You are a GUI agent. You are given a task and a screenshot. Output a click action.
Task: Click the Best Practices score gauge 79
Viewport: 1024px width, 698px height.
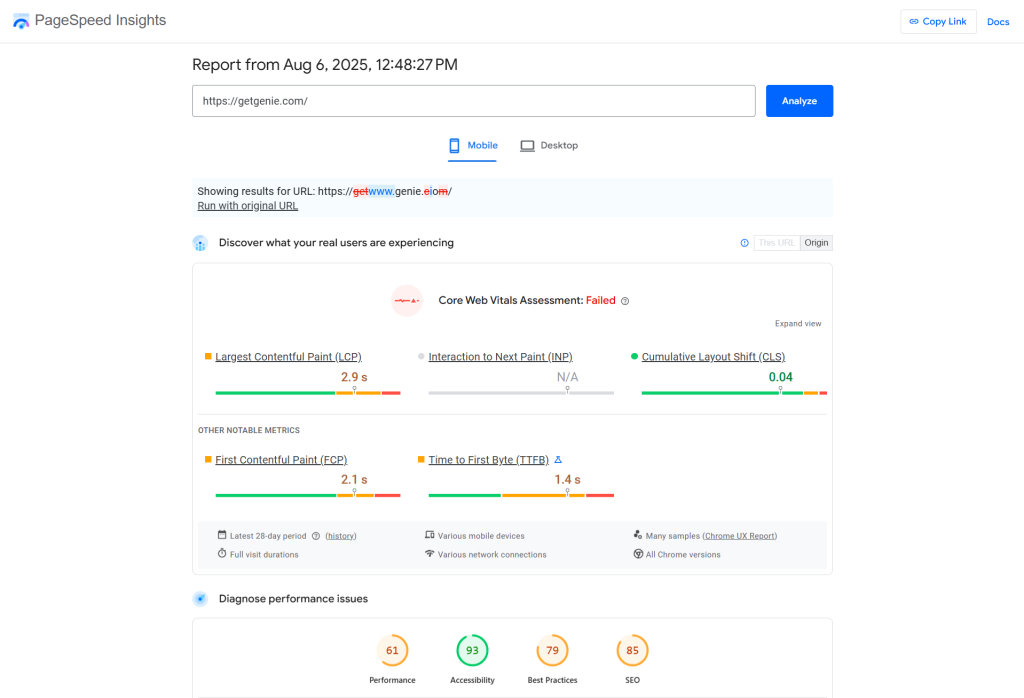coord(552,650)
